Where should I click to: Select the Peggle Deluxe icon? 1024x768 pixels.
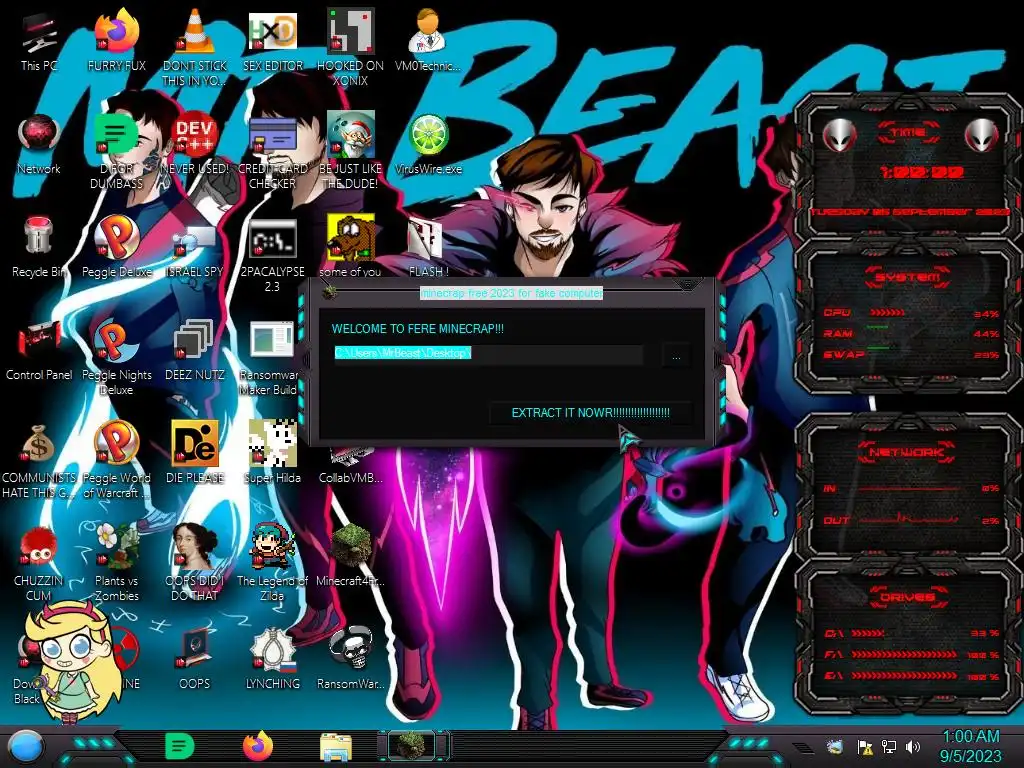(116, 247)
